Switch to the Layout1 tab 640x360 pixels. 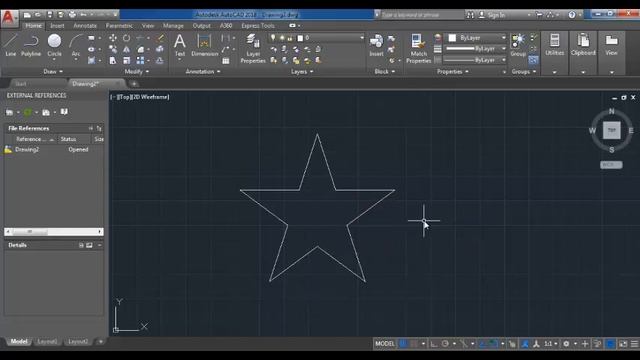47,341
